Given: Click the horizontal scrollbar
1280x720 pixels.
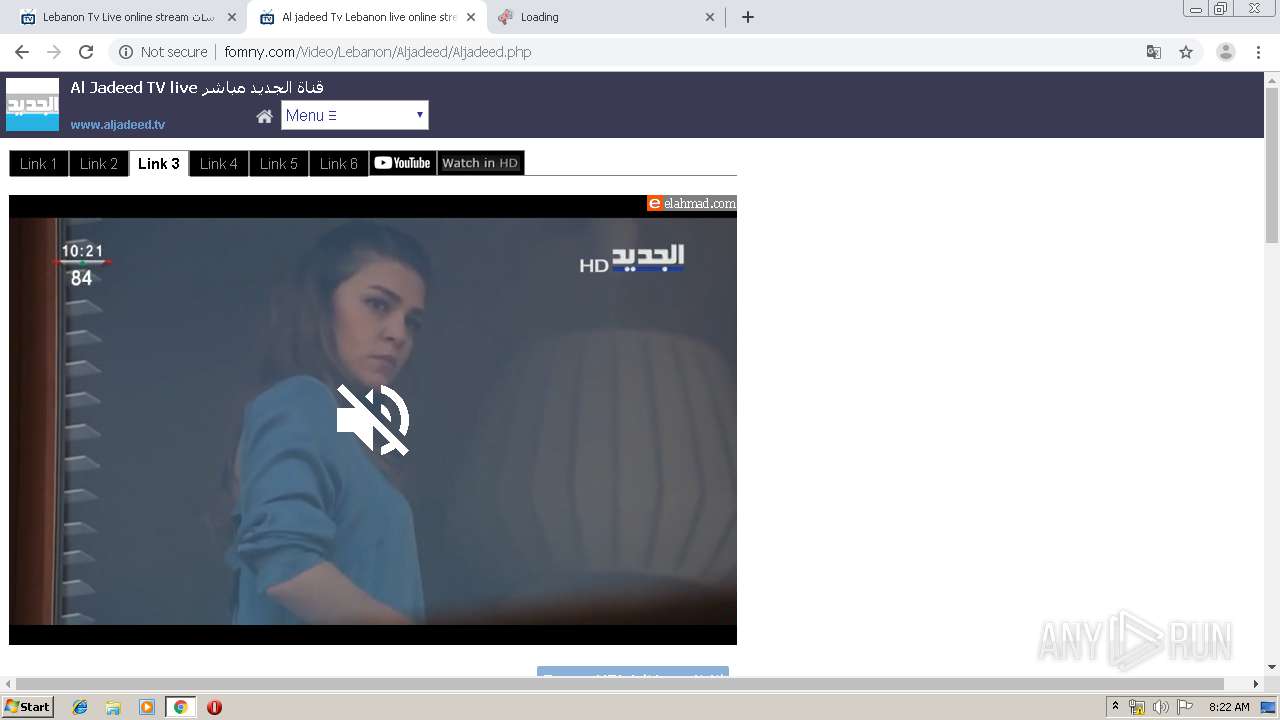Looking at the screenshot, I should pos(619,684).
